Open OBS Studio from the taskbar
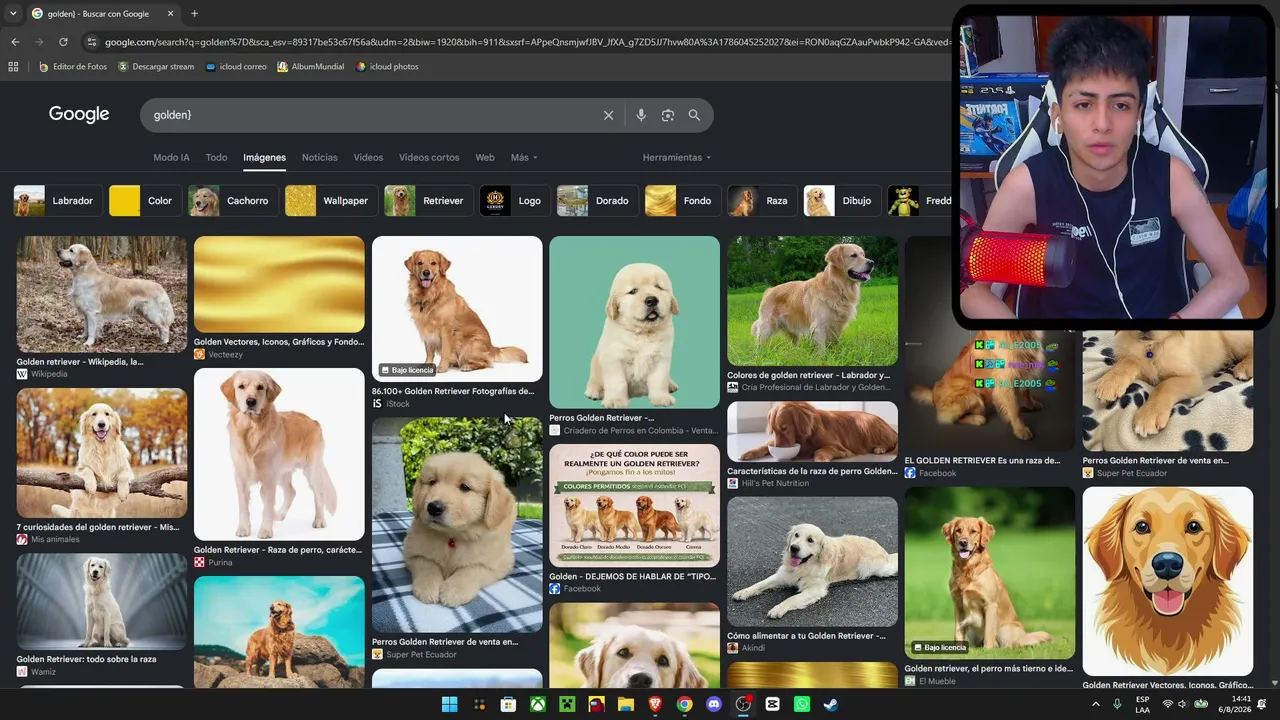 [743, 704]
